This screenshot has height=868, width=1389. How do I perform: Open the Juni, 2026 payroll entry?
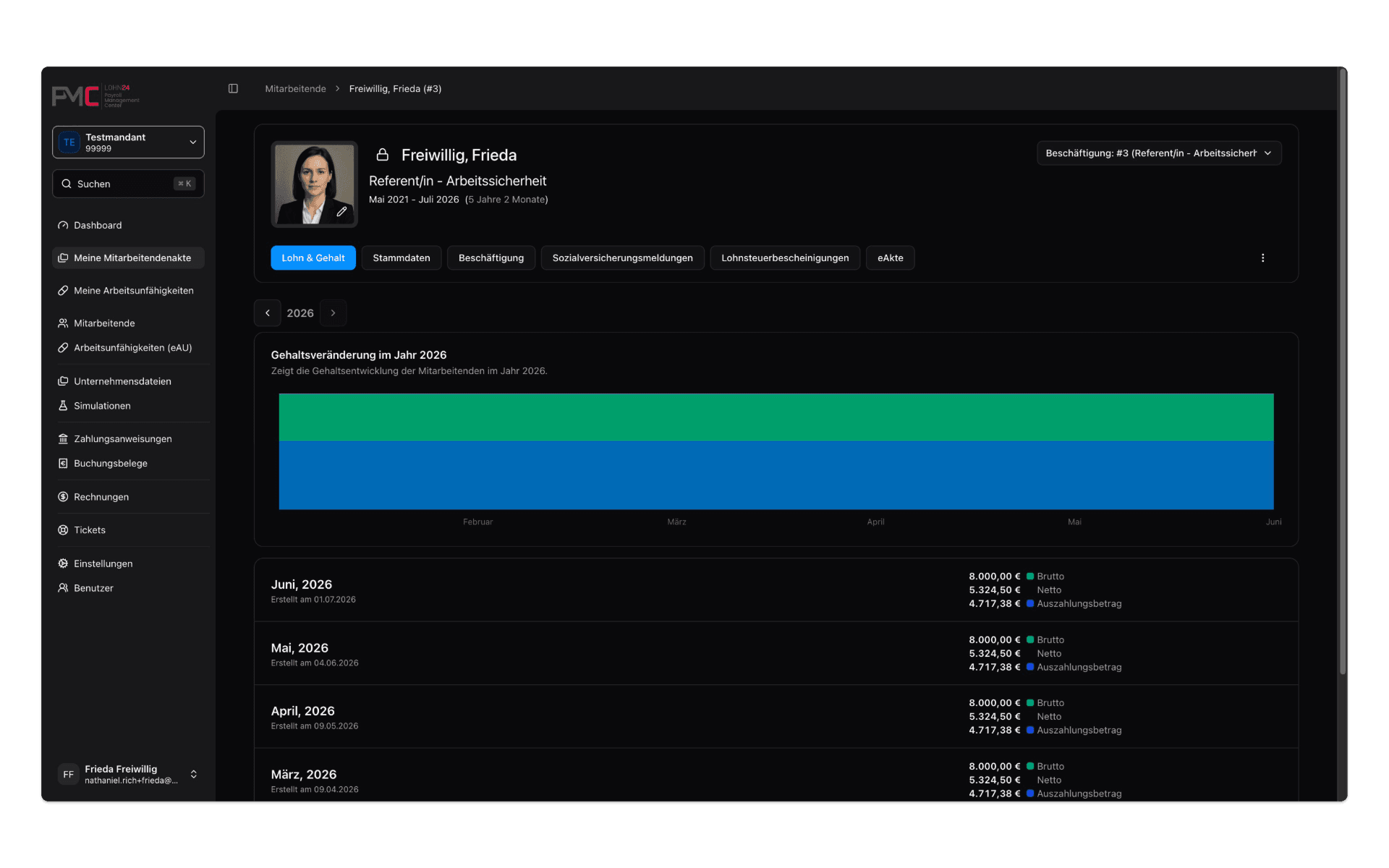coord(776,590)
